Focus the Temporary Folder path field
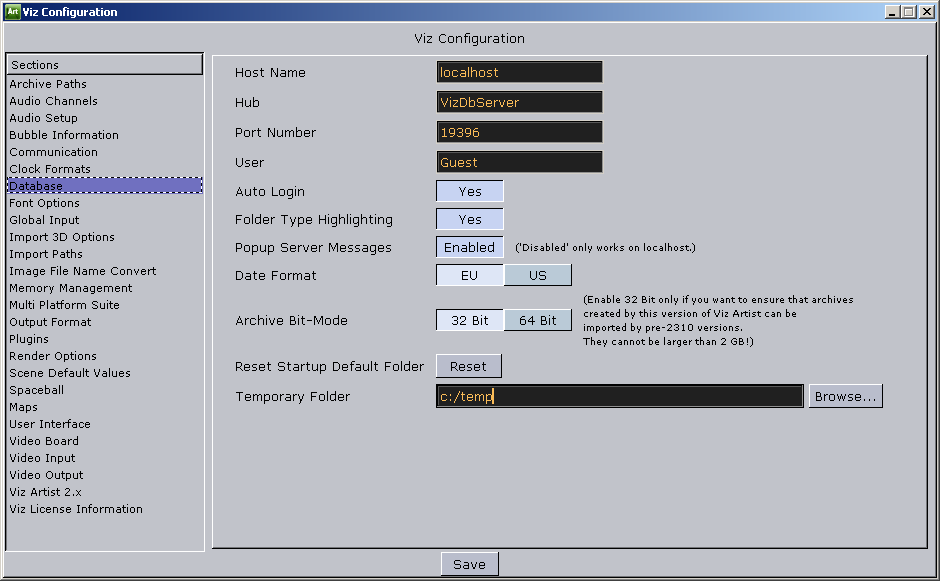Screen dimensions: 940x581 tap(619, 397)
